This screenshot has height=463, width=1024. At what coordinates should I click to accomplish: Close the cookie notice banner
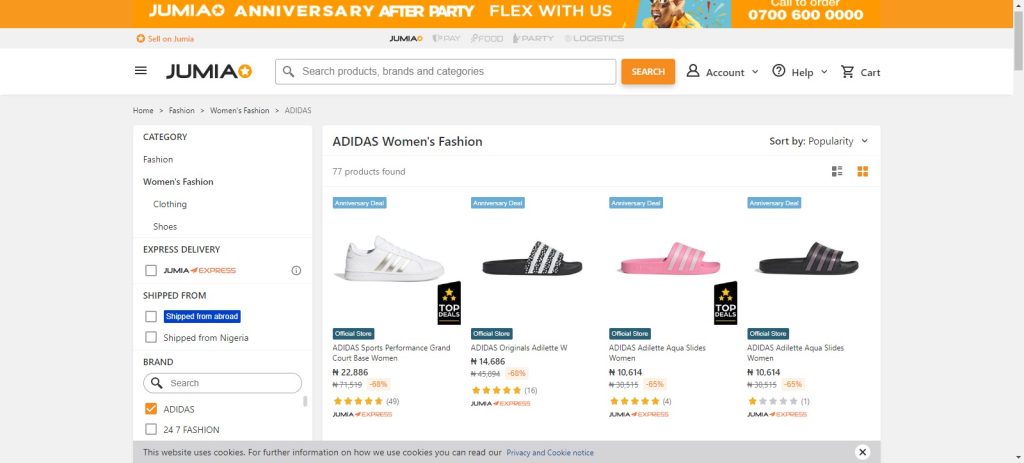point(863,452)
